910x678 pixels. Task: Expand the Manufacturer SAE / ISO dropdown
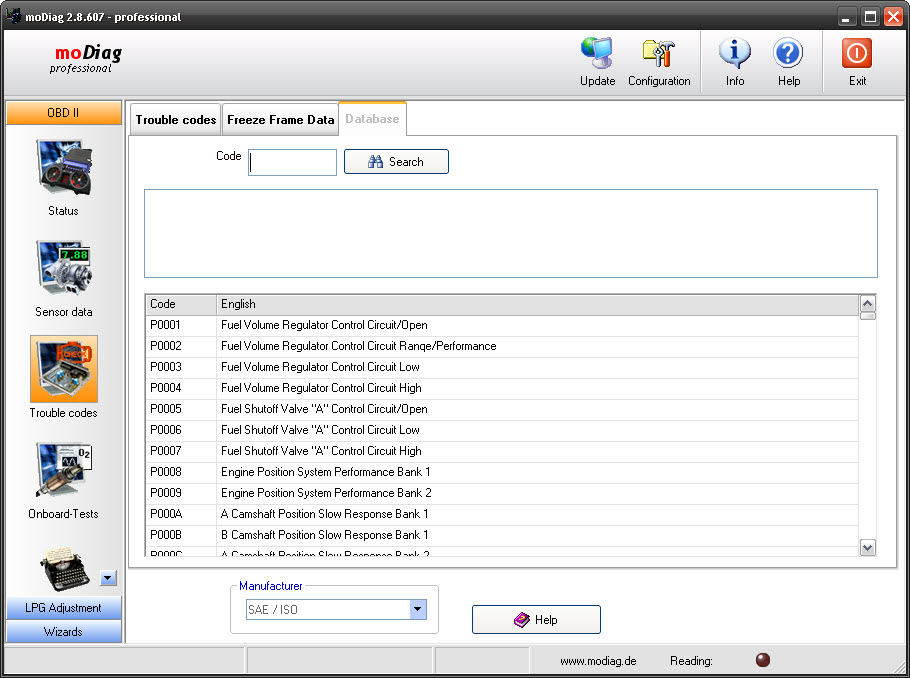coord(418,609)
